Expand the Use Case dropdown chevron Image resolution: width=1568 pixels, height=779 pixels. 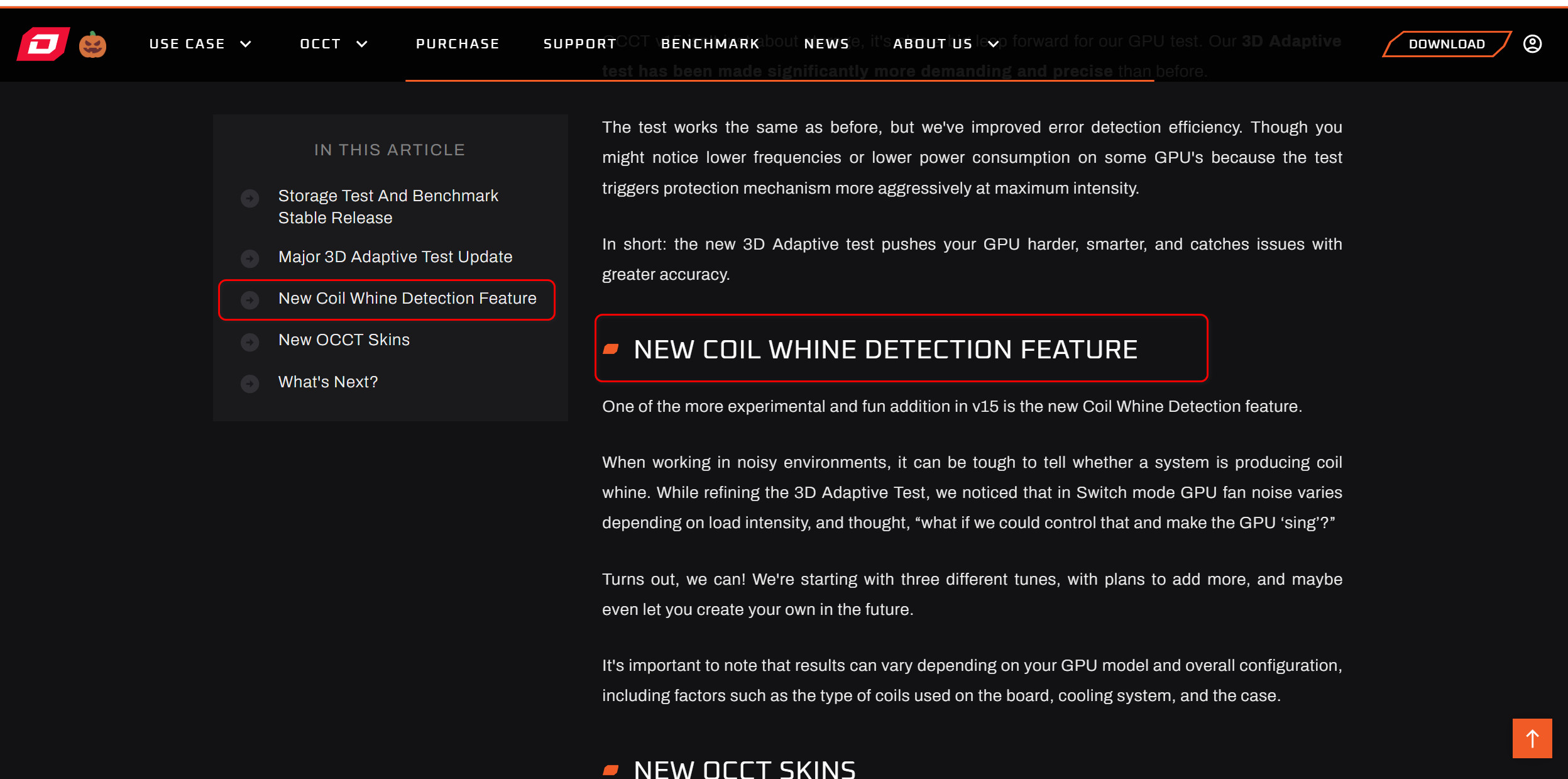click(x=246, y=44)
